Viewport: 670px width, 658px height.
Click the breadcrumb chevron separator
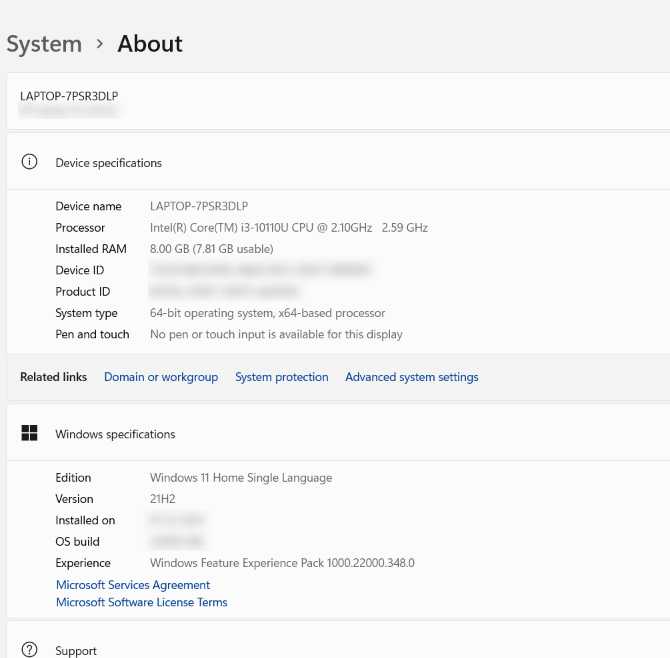[x=100, y=44]
